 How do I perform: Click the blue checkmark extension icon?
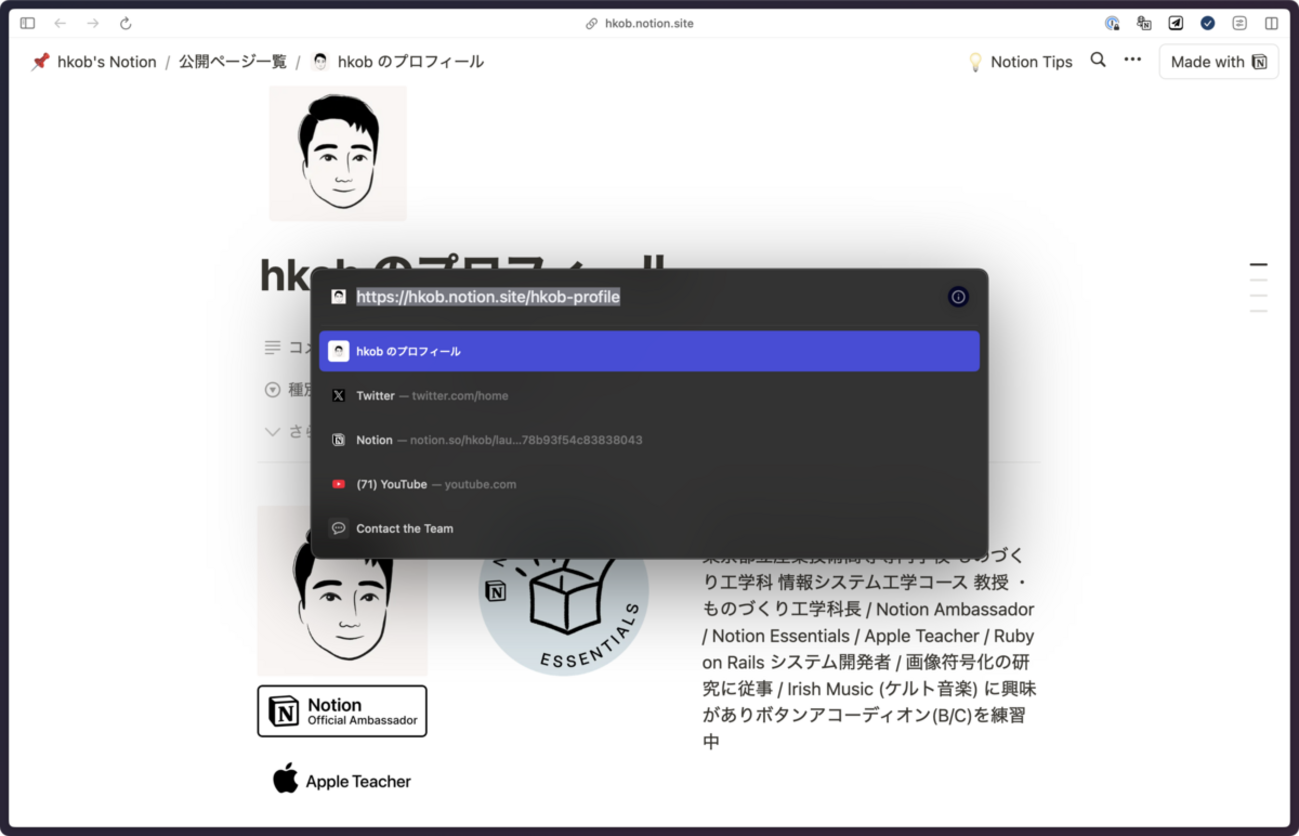pos(1208,23)
